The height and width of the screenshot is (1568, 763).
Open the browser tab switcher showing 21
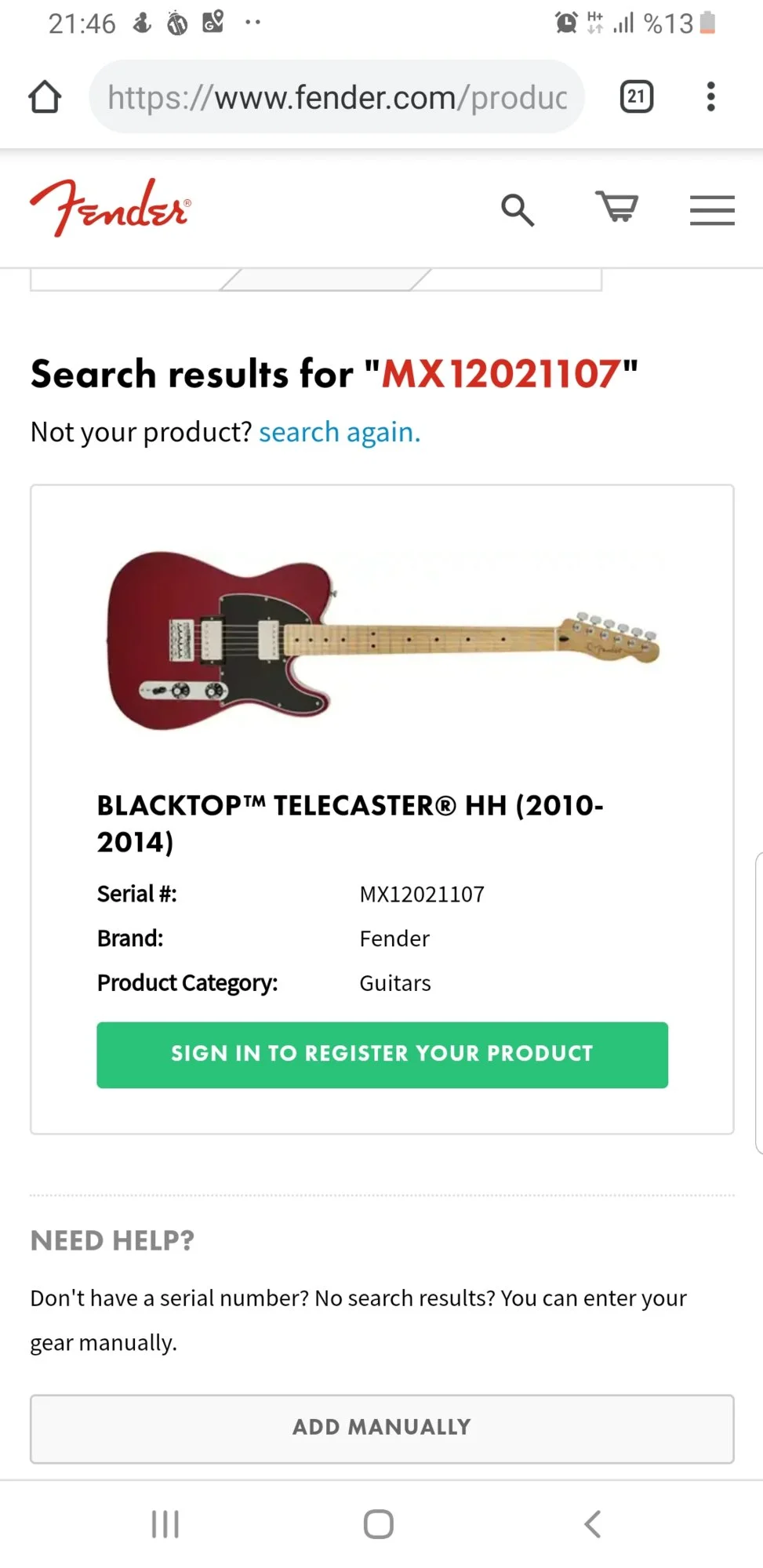pos(636,97)
